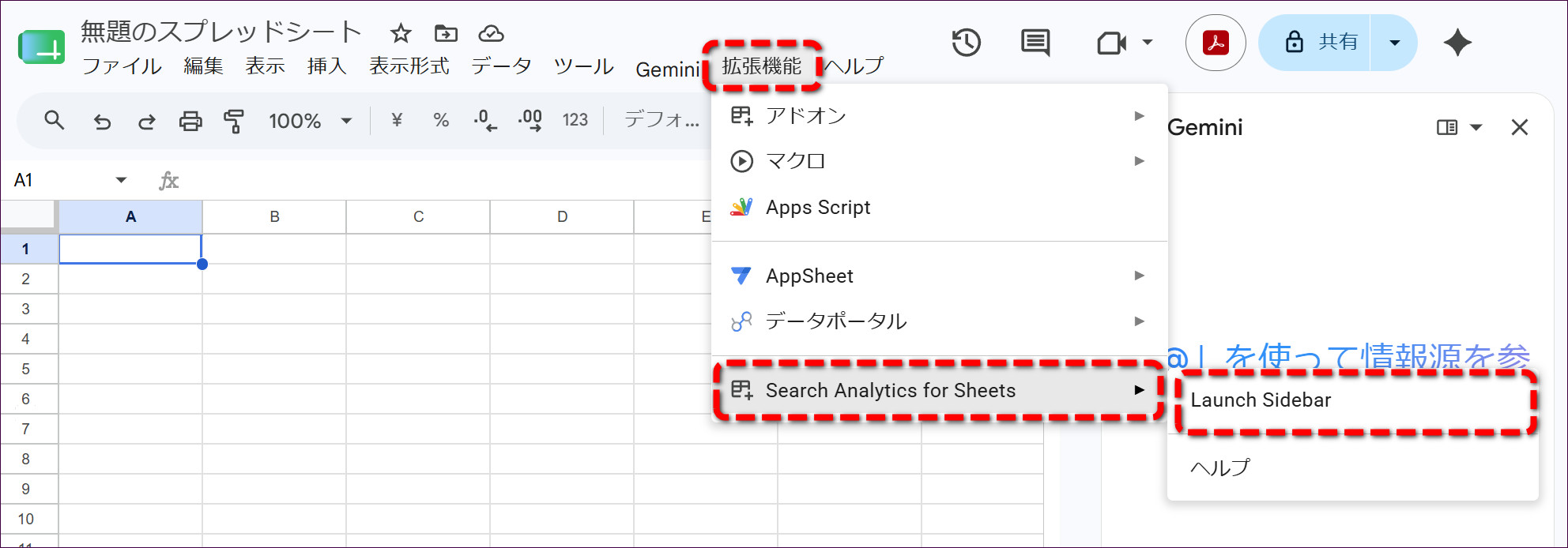1568x548 pixels.
Task: Close the Gemini side panel
Action: pos(1519,127)
